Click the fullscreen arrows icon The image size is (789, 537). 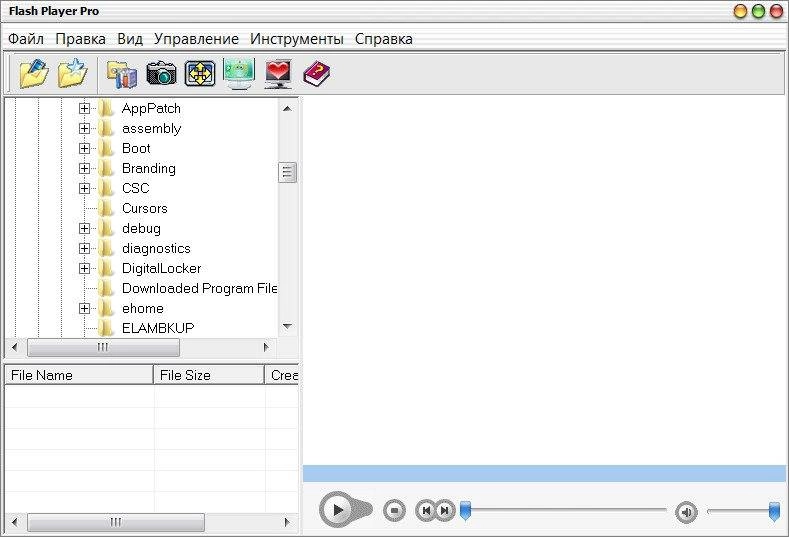tap(200, 73)
